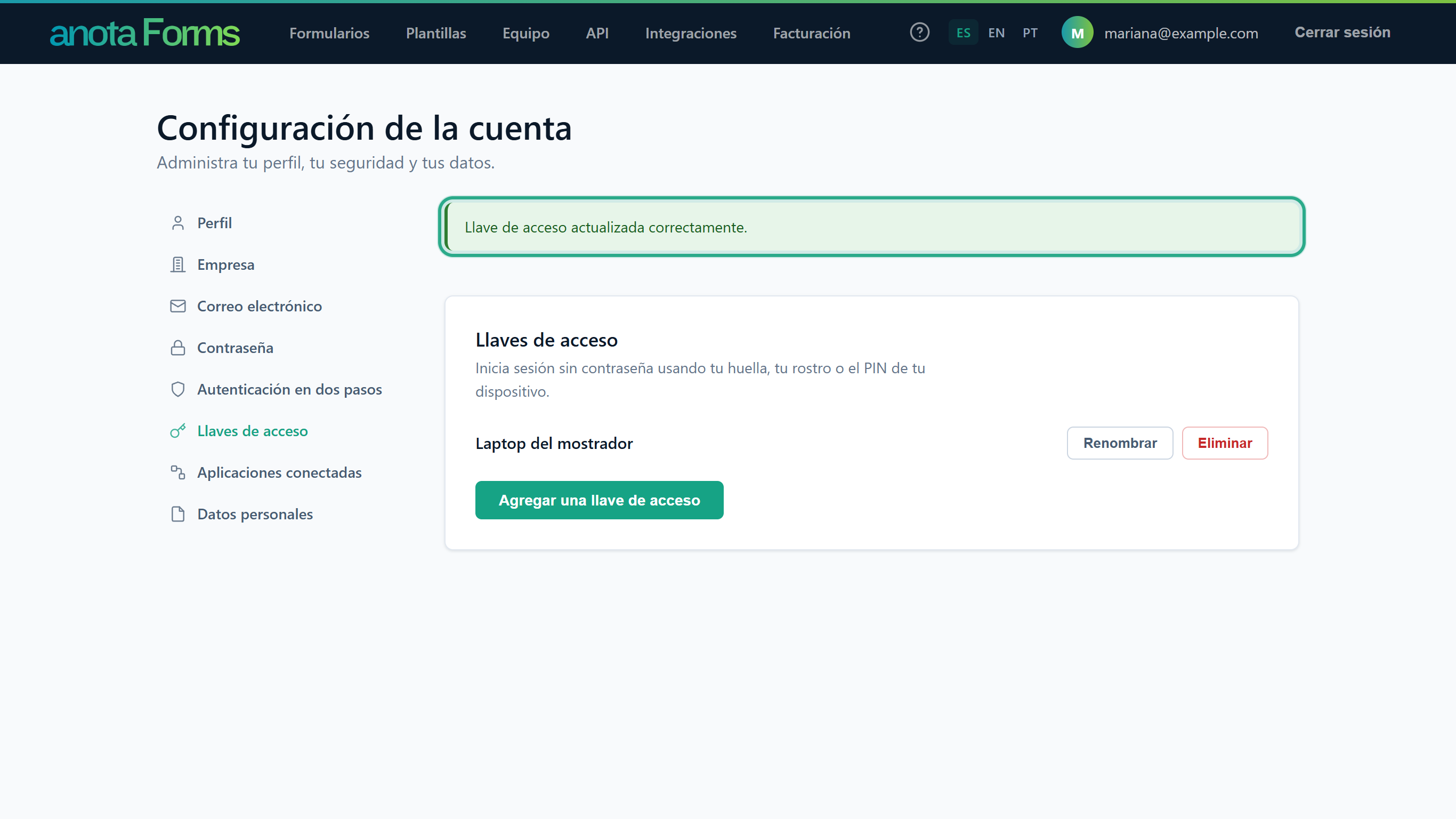Click the 'Llaves de acceso' card heading

click(547, 340)
